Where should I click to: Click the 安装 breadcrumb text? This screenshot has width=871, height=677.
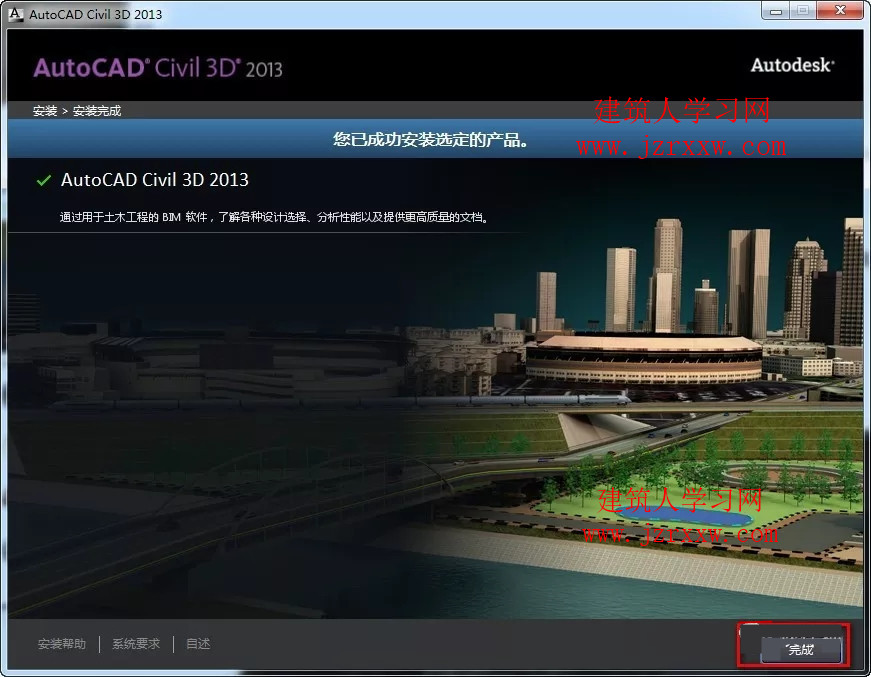pyautogui.click(x=44, y=111)
